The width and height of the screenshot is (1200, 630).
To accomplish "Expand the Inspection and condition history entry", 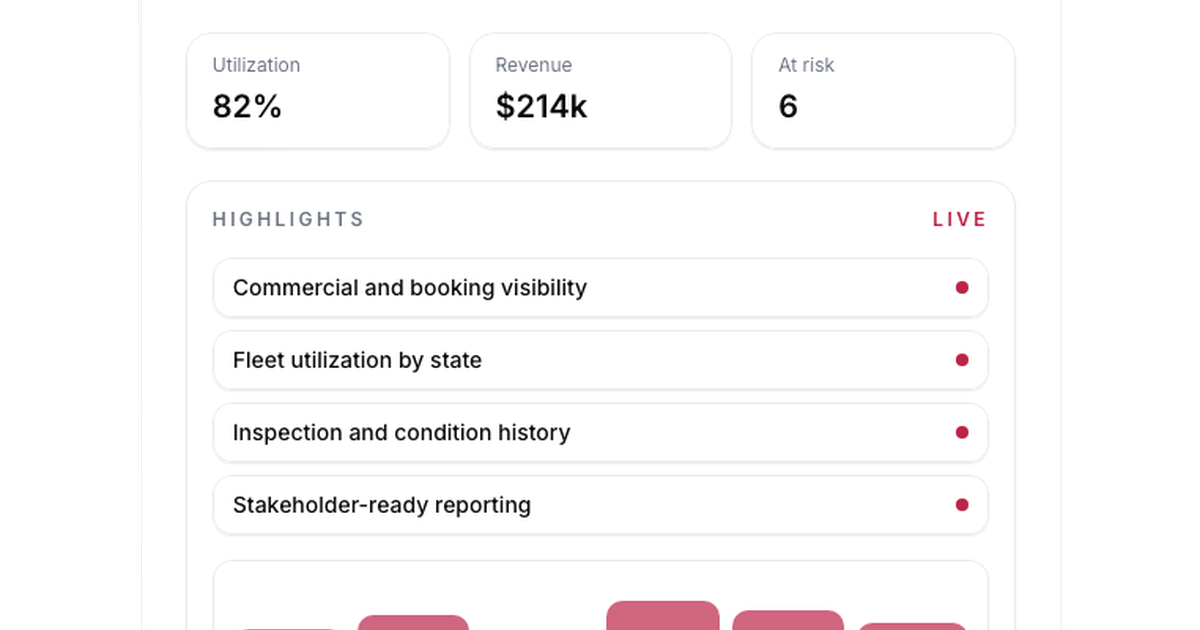I will (x=600, y=432).
